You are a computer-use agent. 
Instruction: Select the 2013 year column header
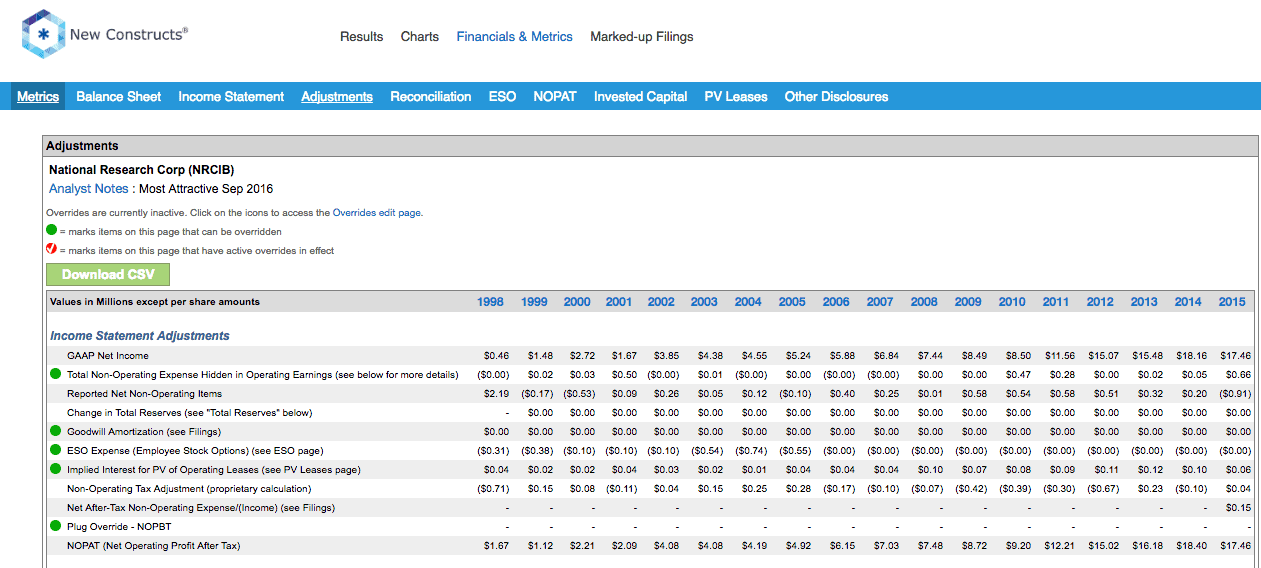tap(1144, 302)
